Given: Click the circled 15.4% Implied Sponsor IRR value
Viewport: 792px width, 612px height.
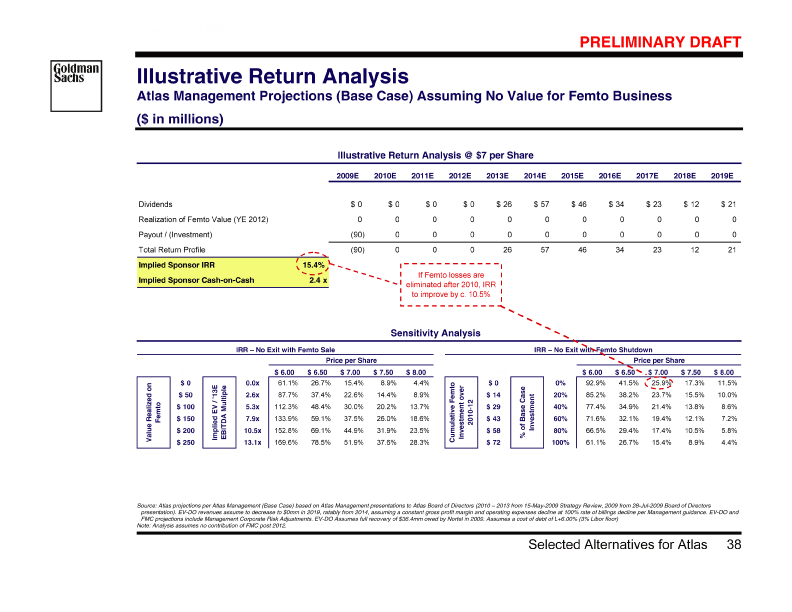Looking at the screenshot, I should pyautogui.click(x=313, y=264).
